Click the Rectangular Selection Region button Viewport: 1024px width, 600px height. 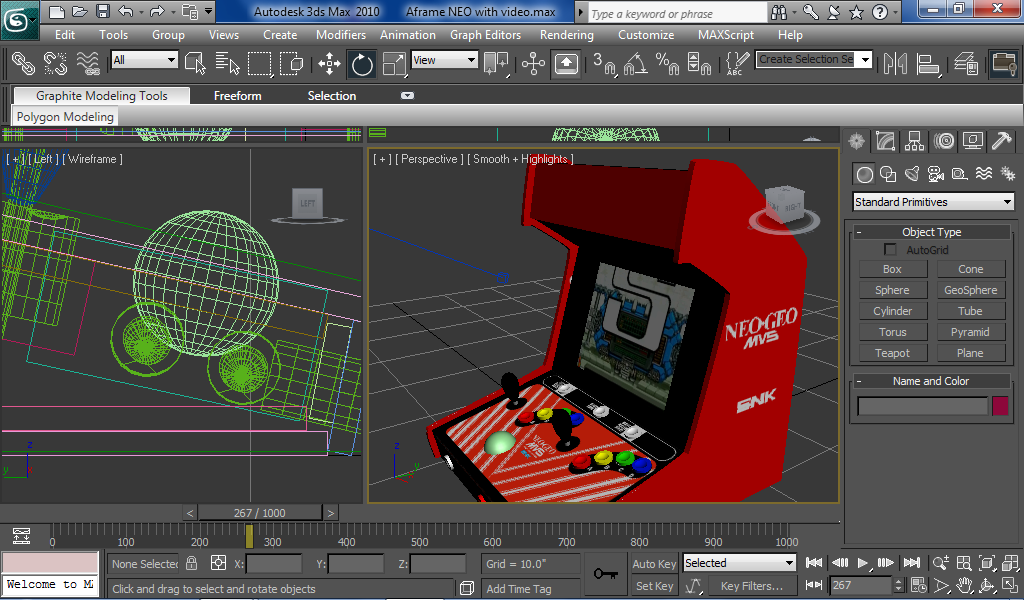[x=259, y=63]
